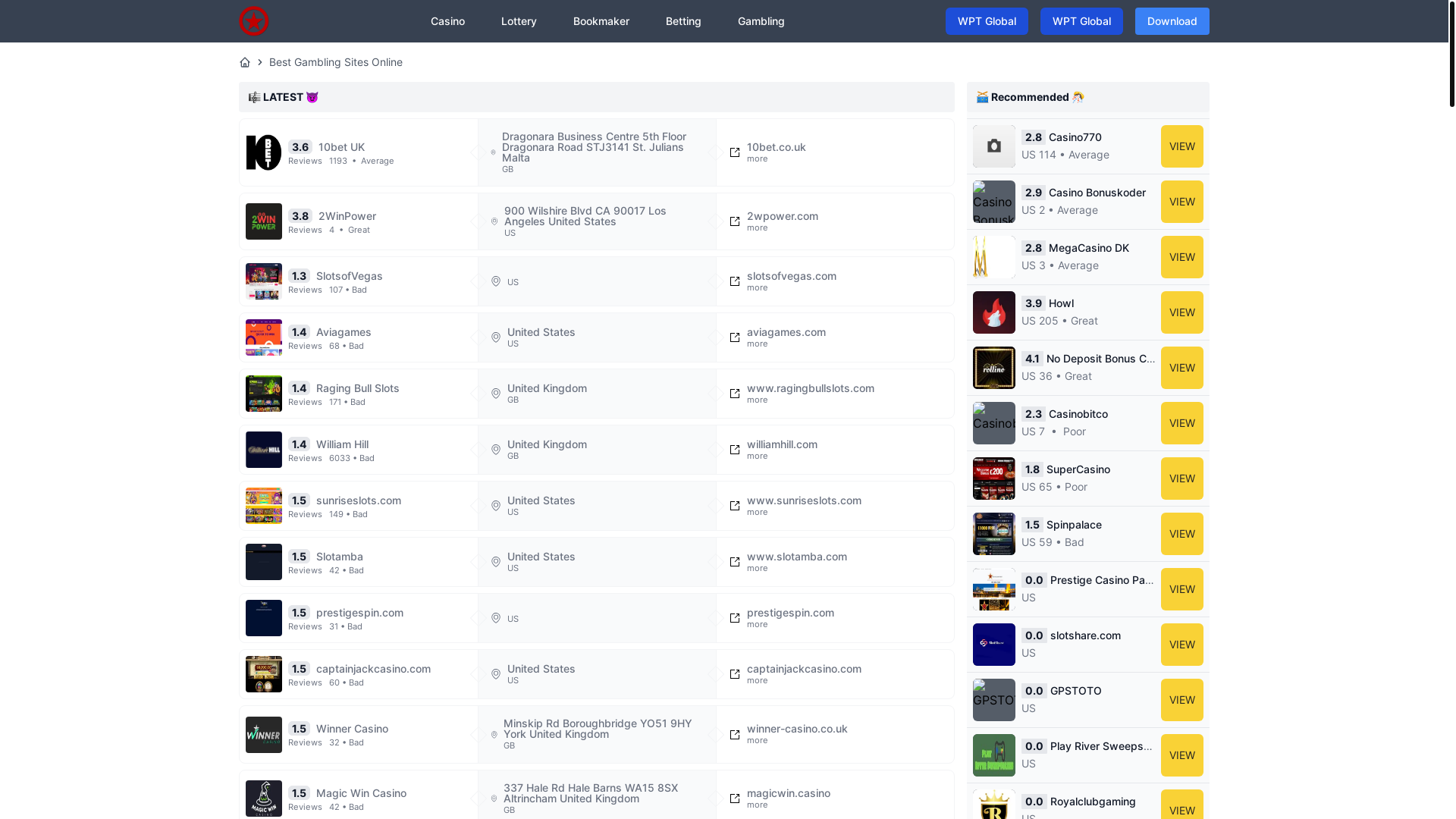The height and width of the screenshot is (819, 1456).
Task: Click VIEW for Spinpalace
Action: (1181, 534)
